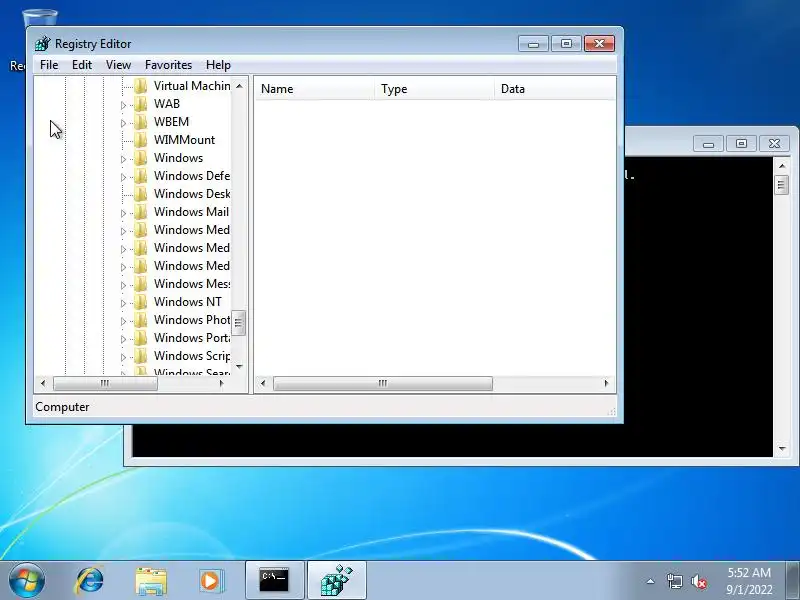The image size is (800, 600).
Task: Click tree pane scroll right arrow
Action: (221, 383)
